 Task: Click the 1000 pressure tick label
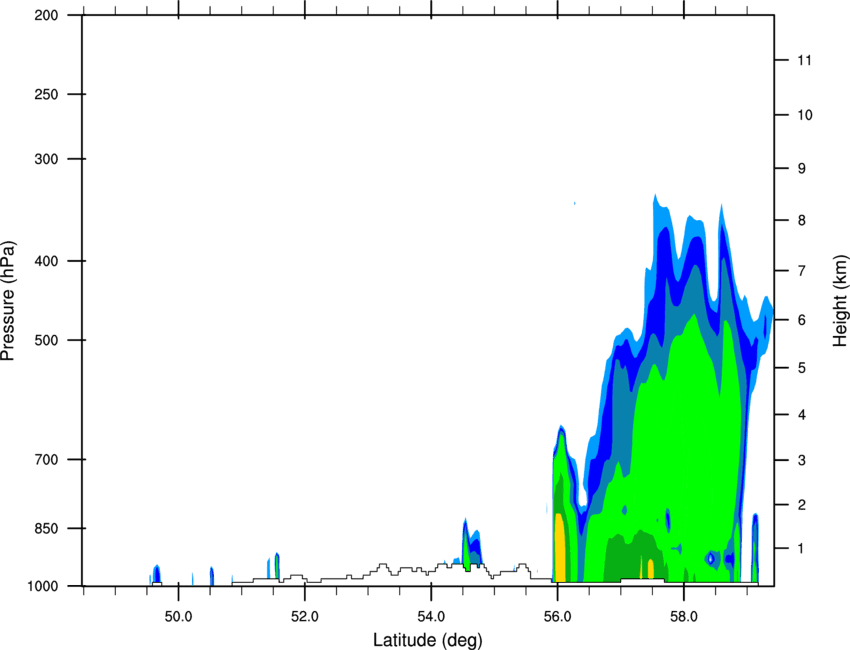pos(42,586)
